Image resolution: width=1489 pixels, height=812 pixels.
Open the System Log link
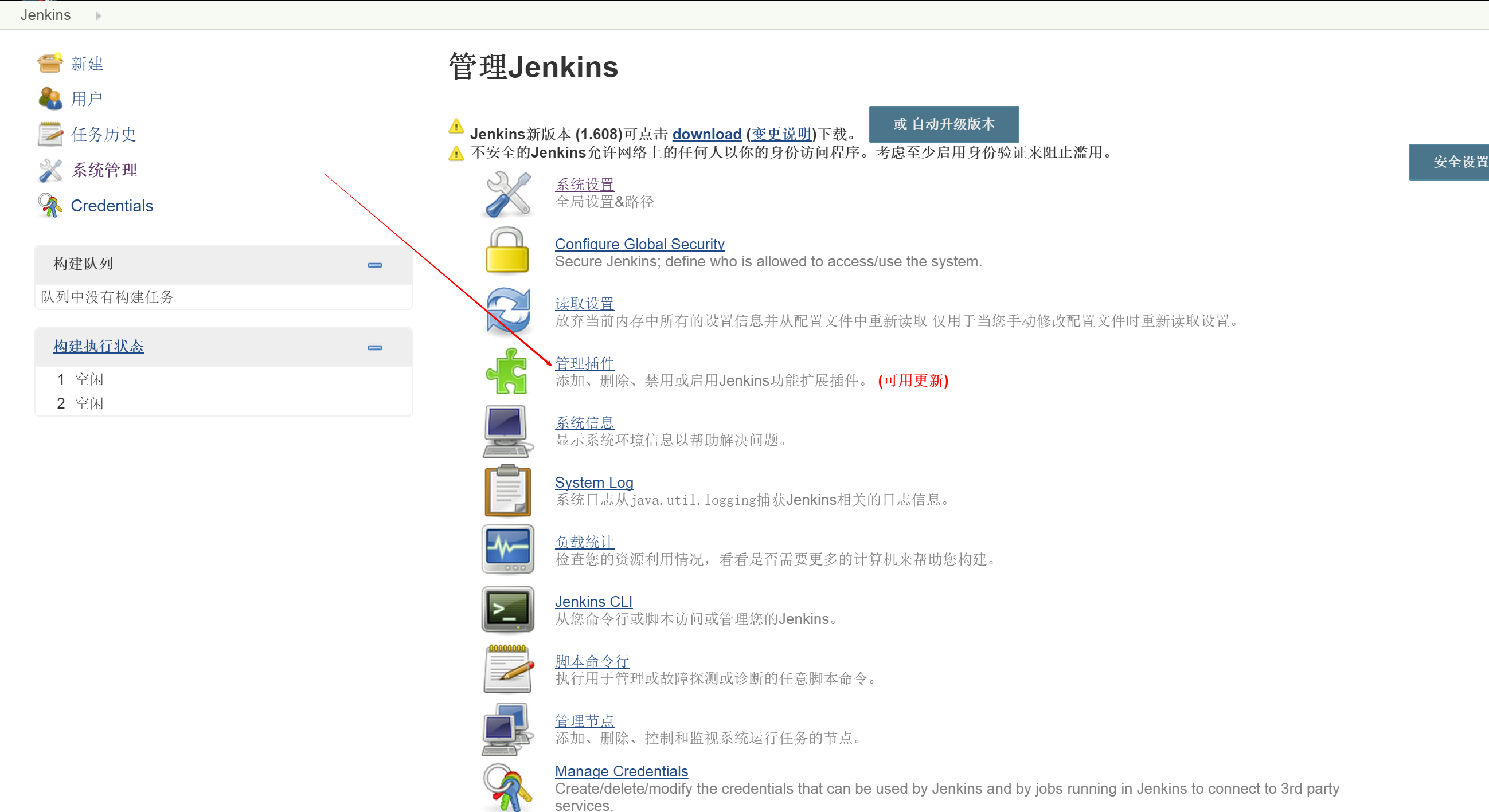tap(594, 483)
